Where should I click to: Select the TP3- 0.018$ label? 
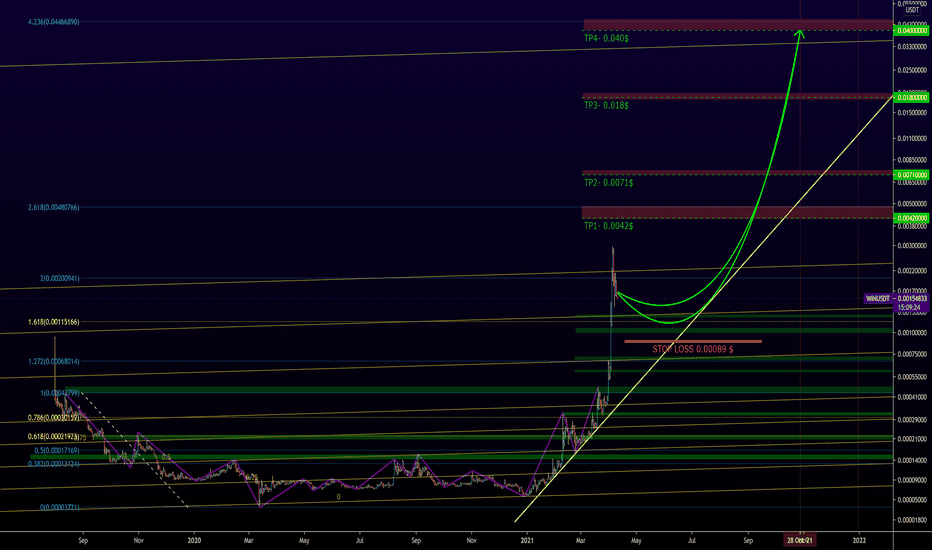(606, 105)
